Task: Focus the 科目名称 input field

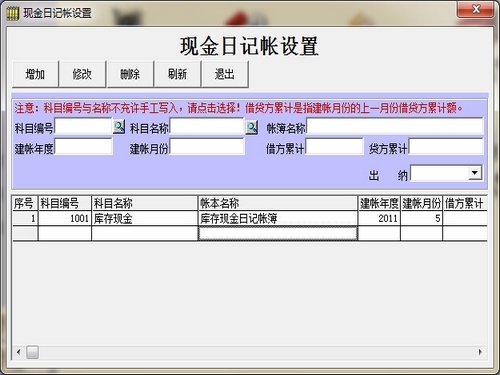Action: [207, 126]
